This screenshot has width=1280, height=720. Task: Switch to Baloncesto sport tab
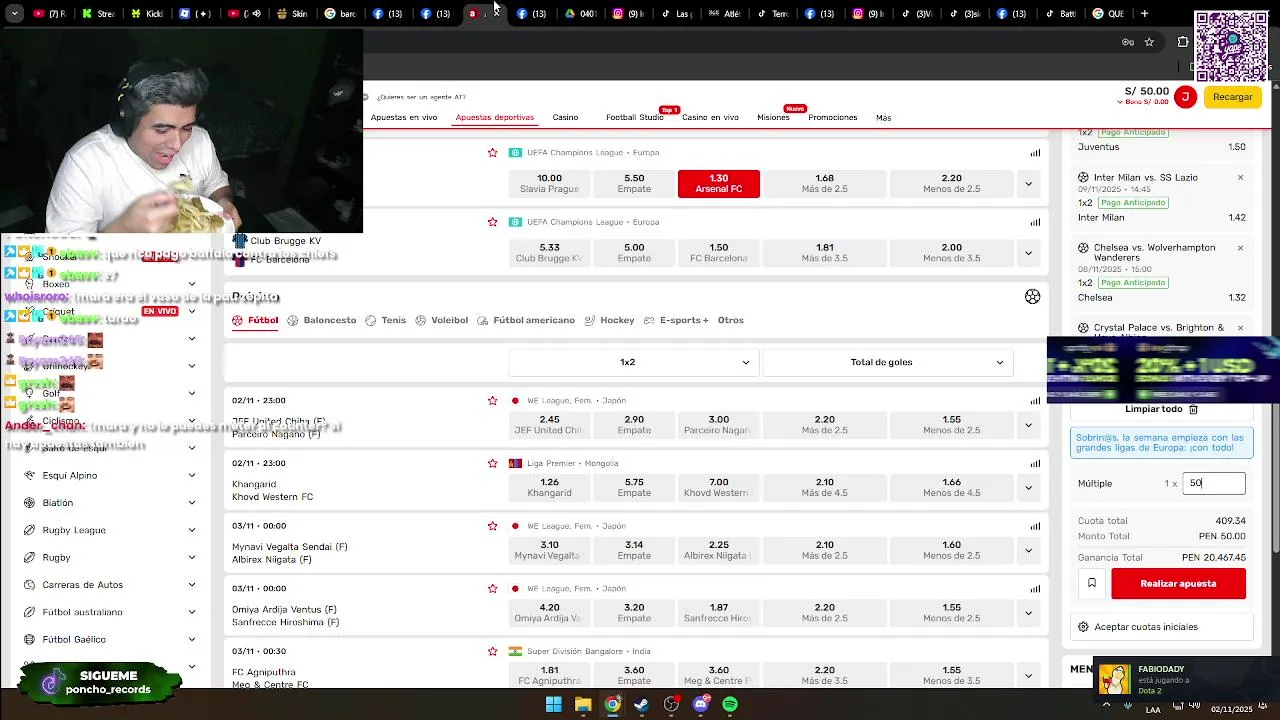pyautogui.click(x=322, y=320)
